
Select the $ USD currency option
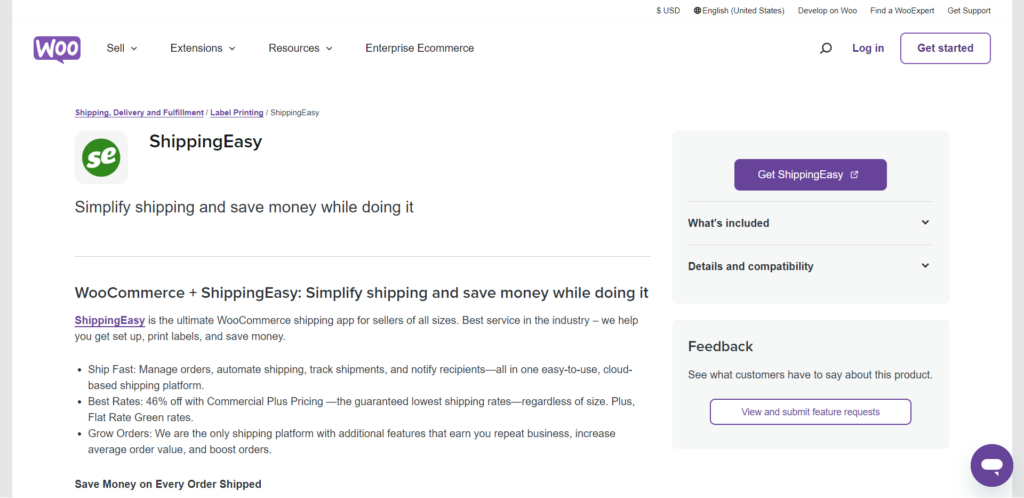pos(668,11)
